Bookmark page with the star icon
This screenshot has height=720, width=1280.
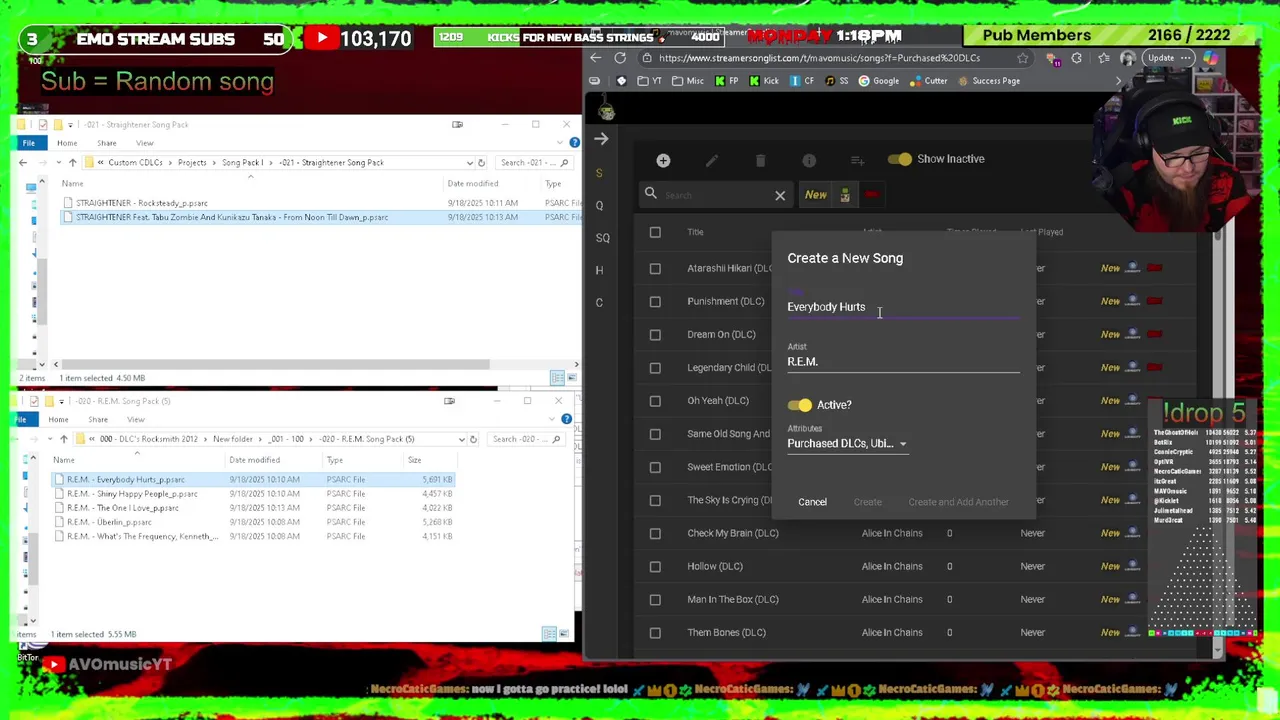[1022, 58]
